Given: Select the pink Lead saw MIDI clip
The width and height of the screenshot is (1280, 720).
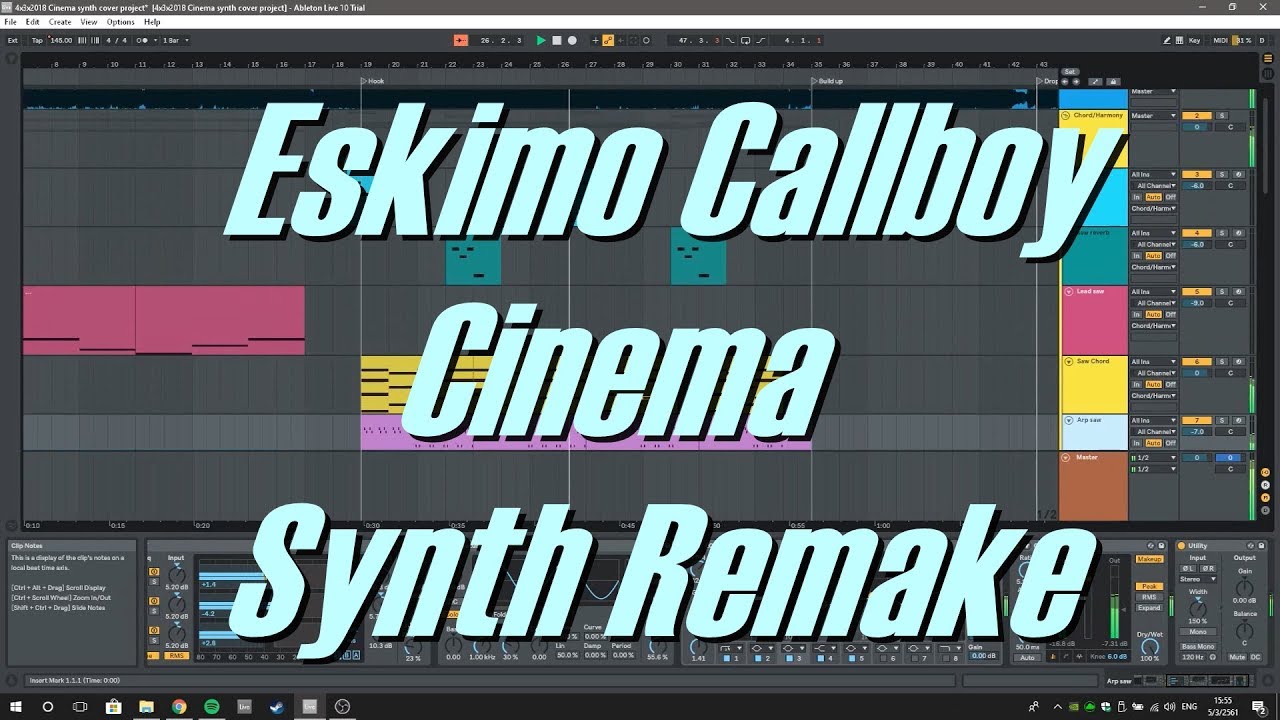Looking at the screenshot, I should (164, 320).
